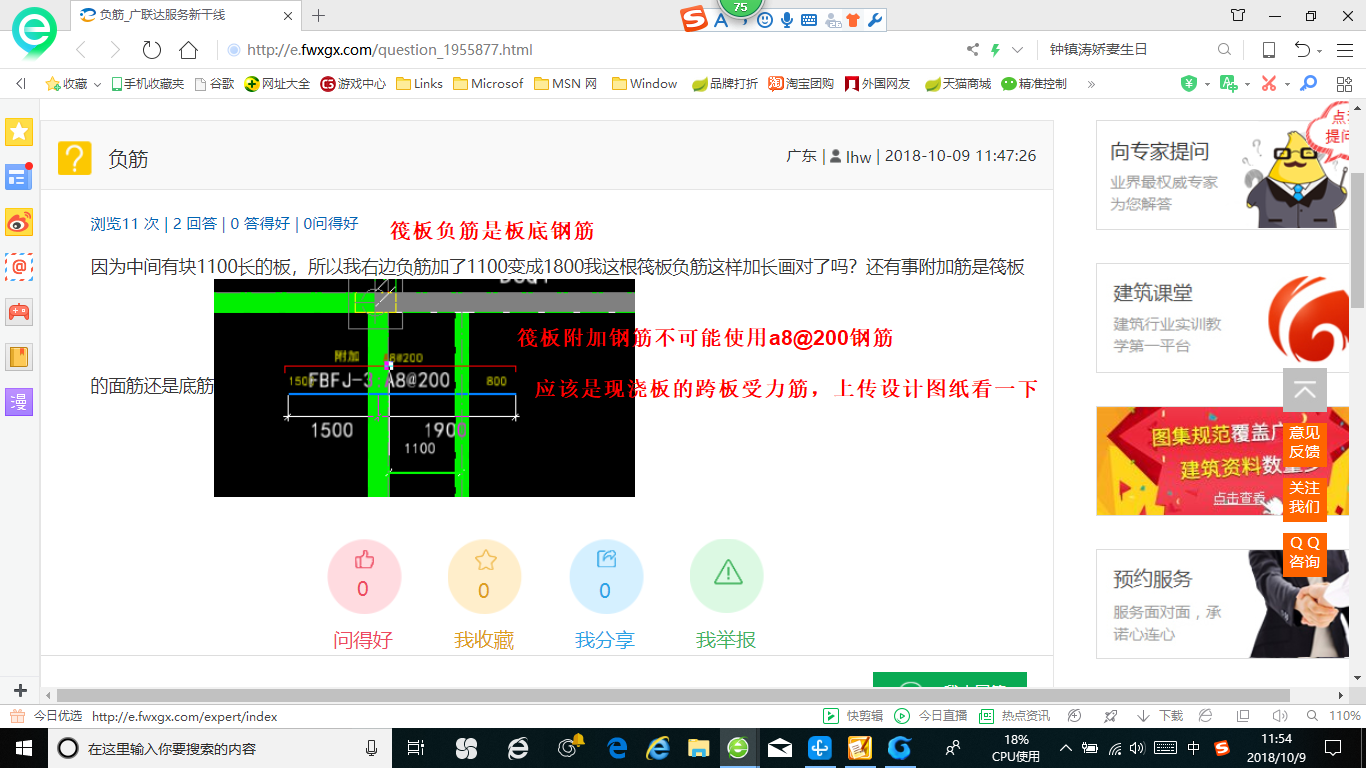Add sidebar app with plus icon
This screenshot has height=768, width=1366.
(x=20, y=690)
